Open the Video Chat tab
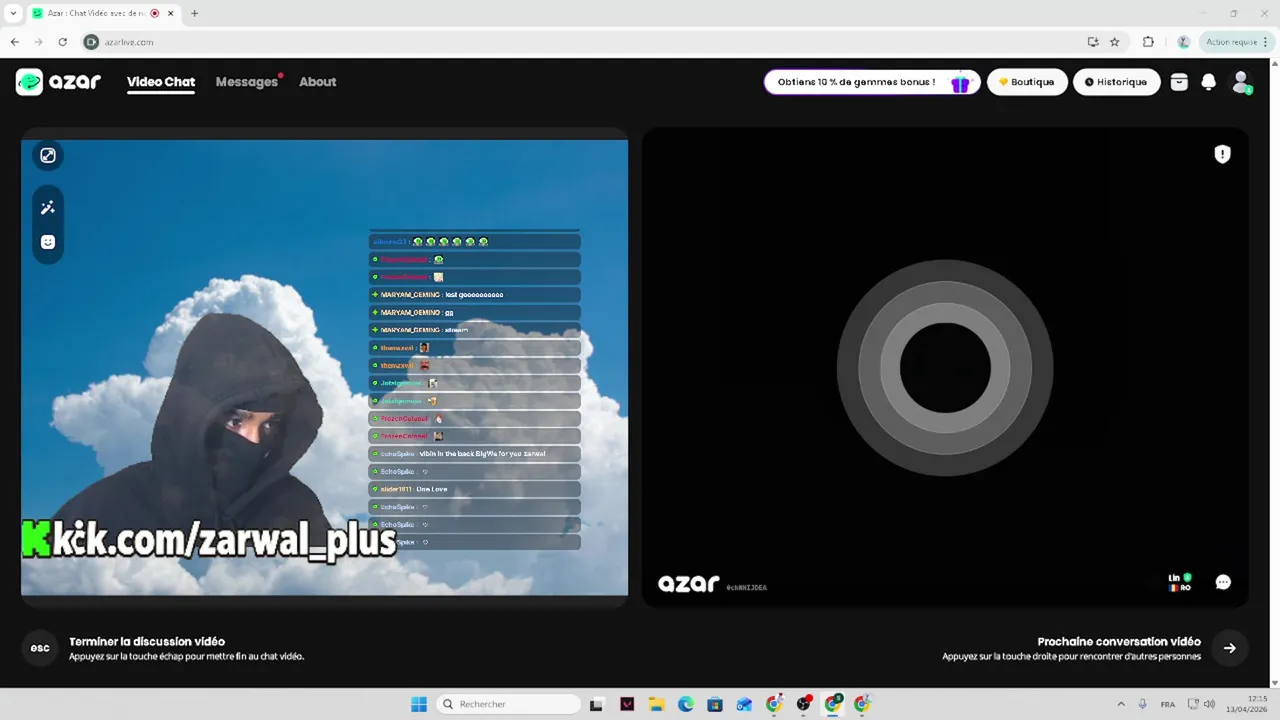 pyautogui.click(x=161, y=82)
